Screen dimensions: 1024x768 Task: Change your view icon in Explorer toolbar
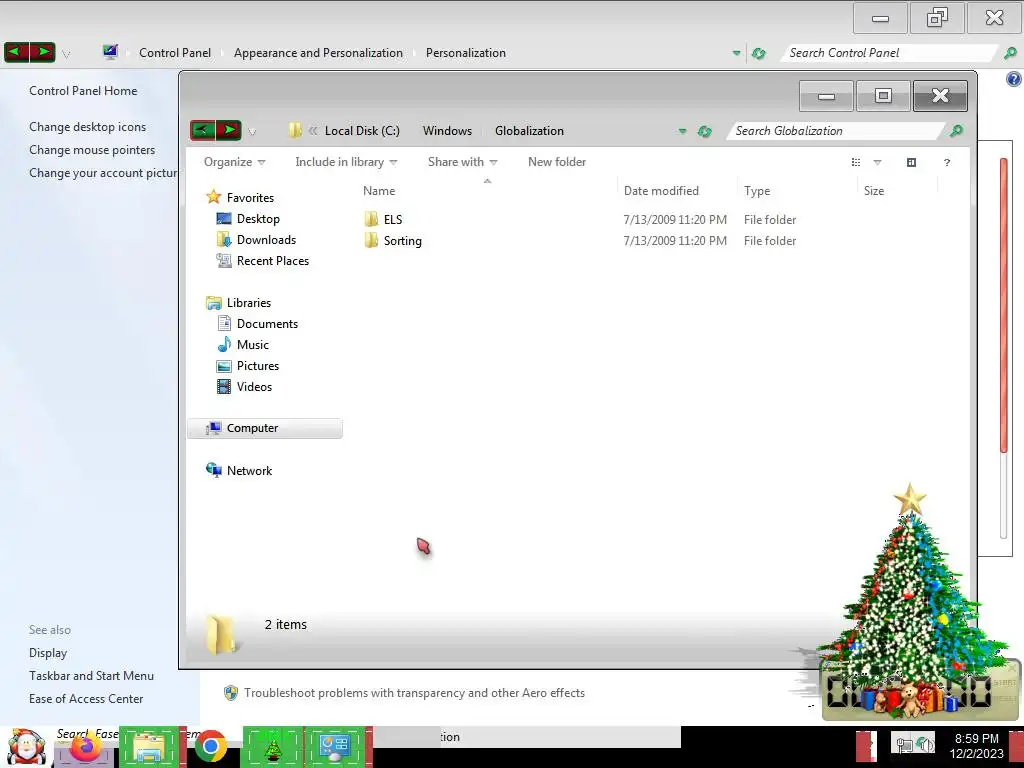tap(856, 162)
